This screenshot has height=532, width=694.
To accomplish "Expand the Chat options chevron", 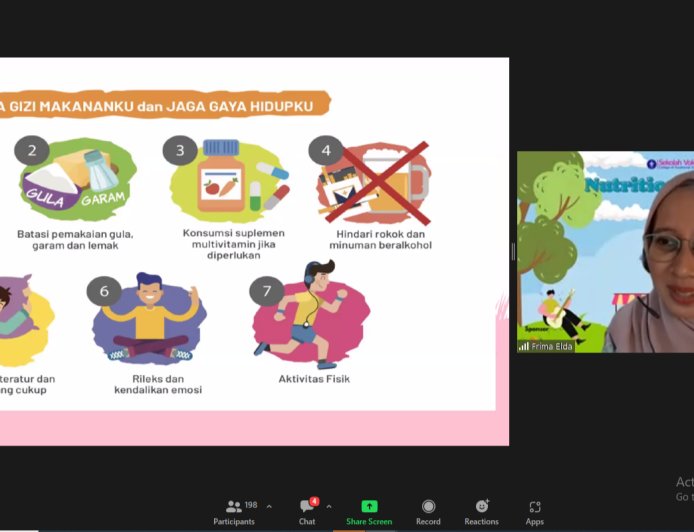I will coord(329,507).
